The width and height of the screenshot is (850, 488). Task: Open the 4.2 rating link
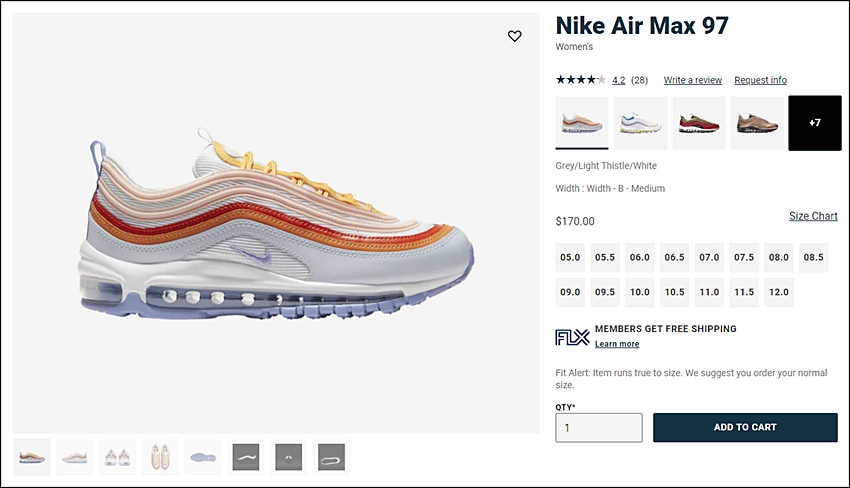click(x=619, y=80)
